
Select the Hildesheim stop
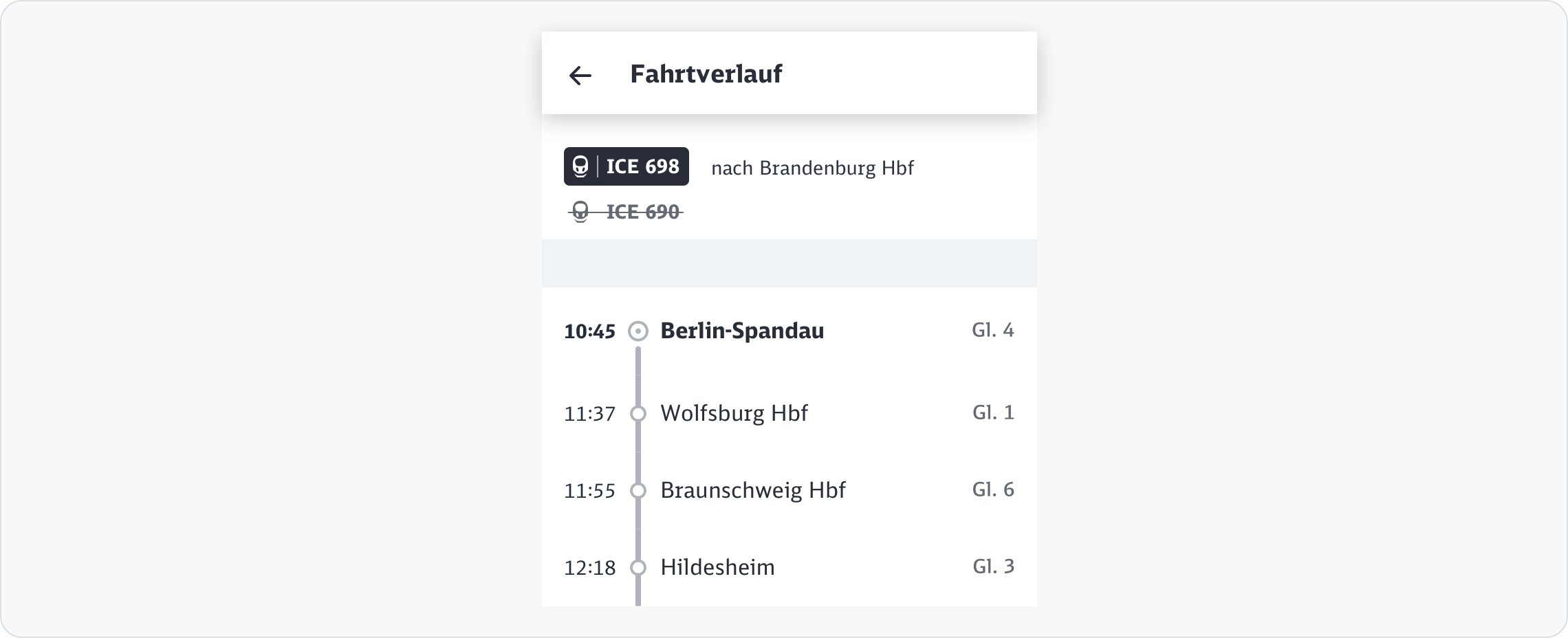(717, 567)
